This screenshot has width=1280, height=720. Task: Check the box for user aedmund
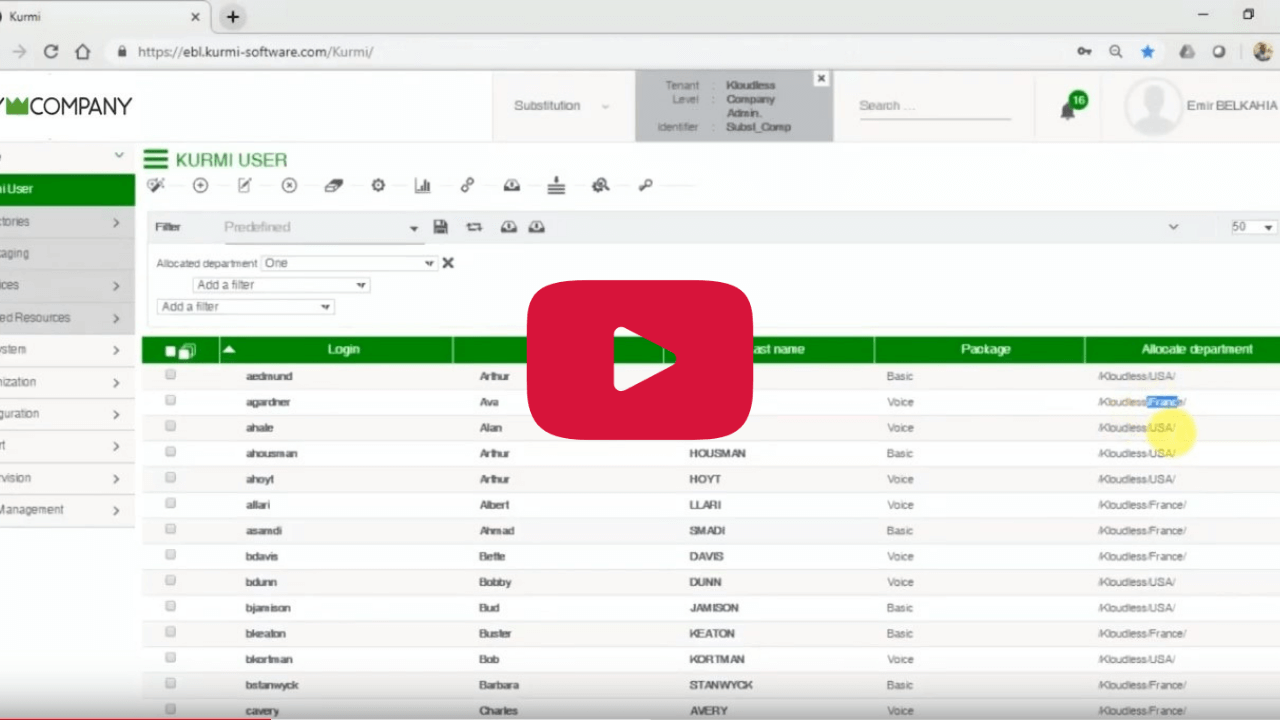pyautogui.click(x=170, y=375)
